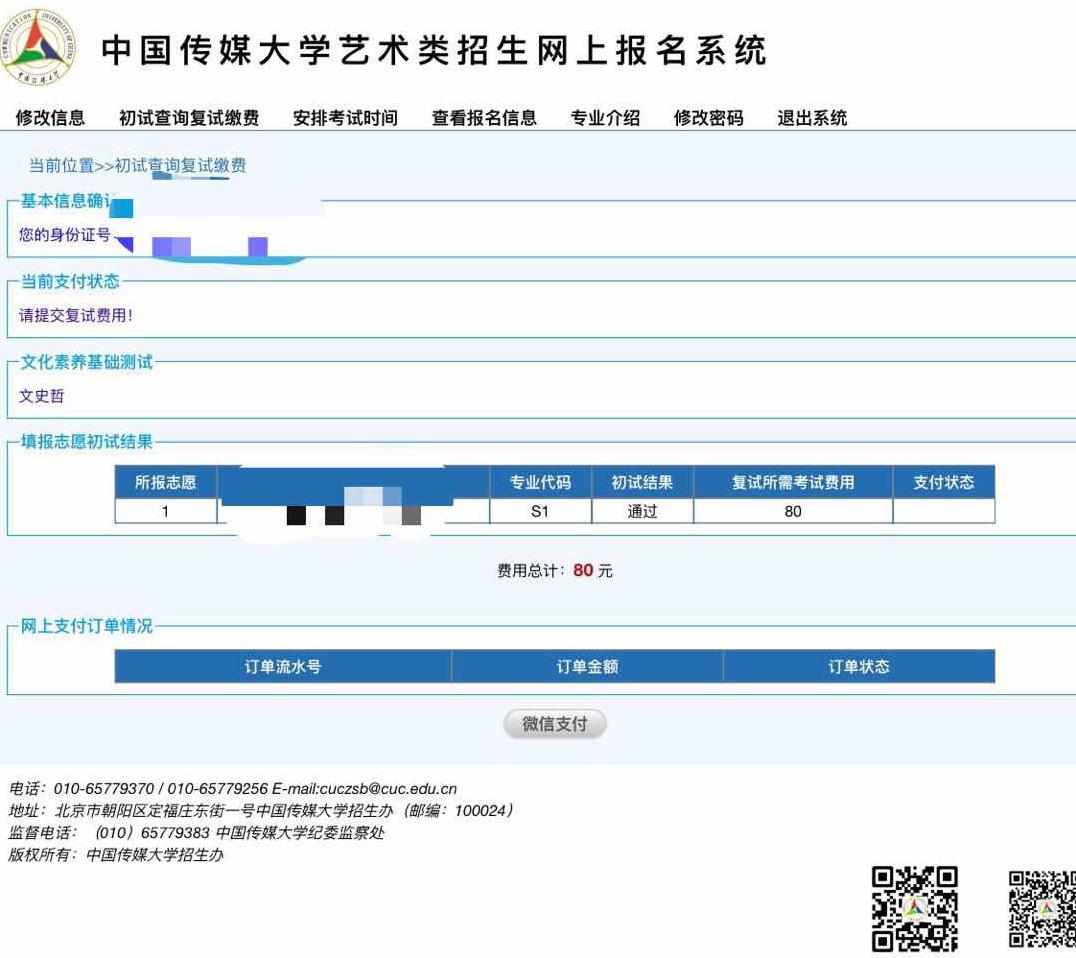1076x958 pixels.
Task: Click the 订单流水号 column header
Action: click(x=283, y=666)
